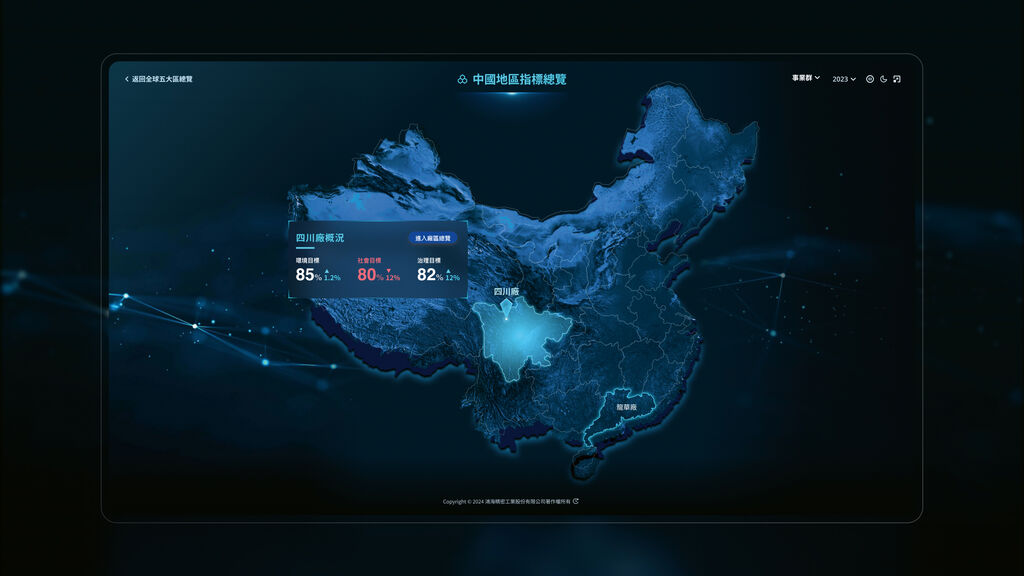Open the 2023 year dropdown
The width and height of the screenshot is (1024, 576).
(x=844, y=79)
